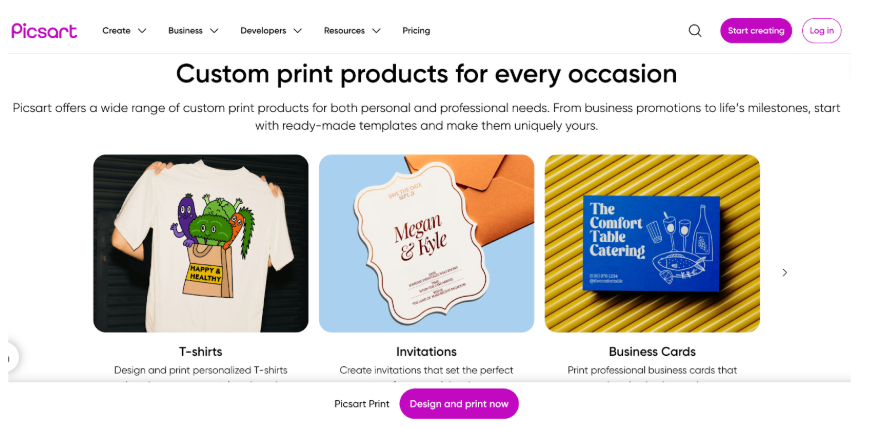Advance carousel with right arrow icon
Viewport: 875px width, 428px height.
785,272
